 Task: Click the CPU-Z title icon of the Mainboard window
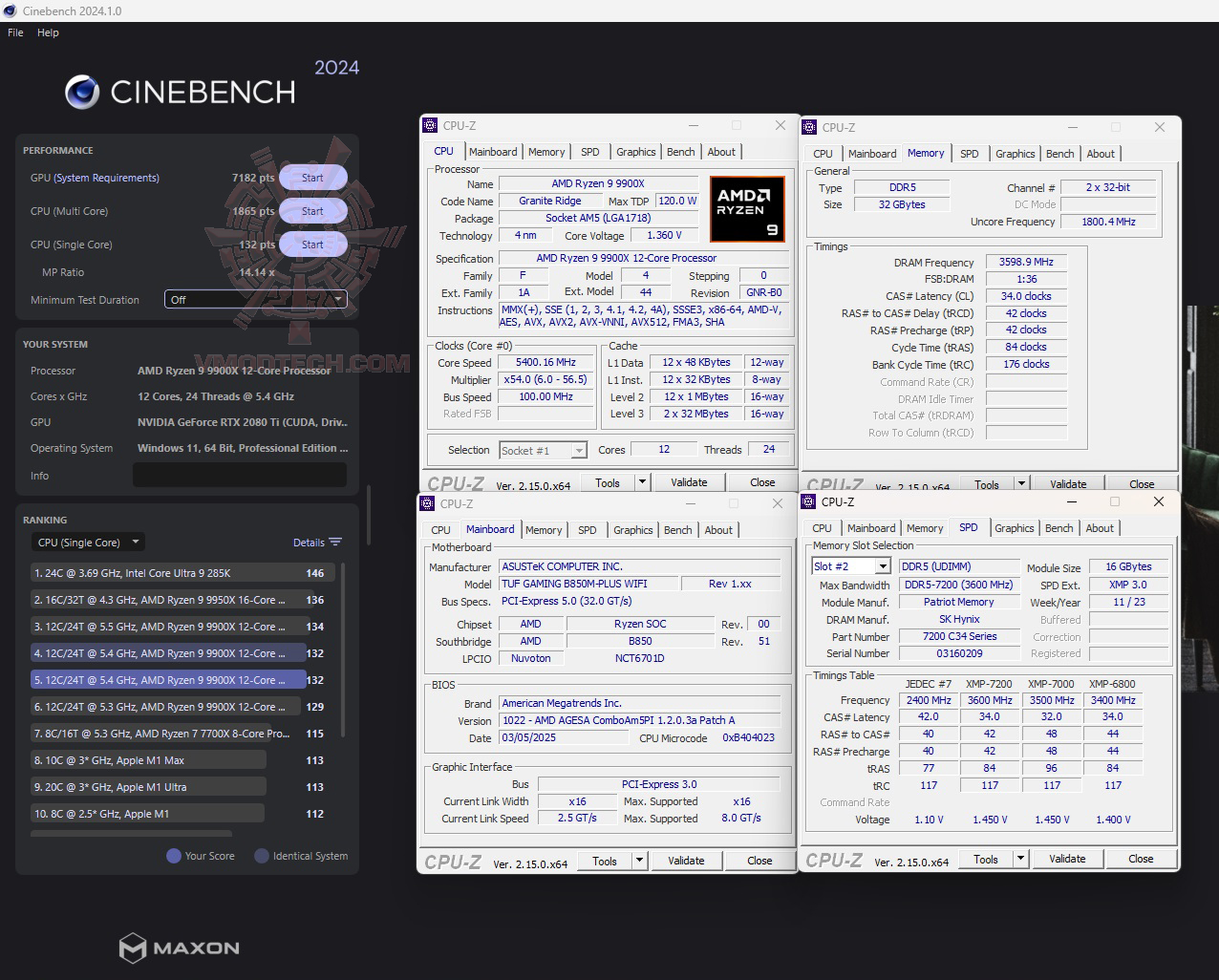click(x=428, y=503)
